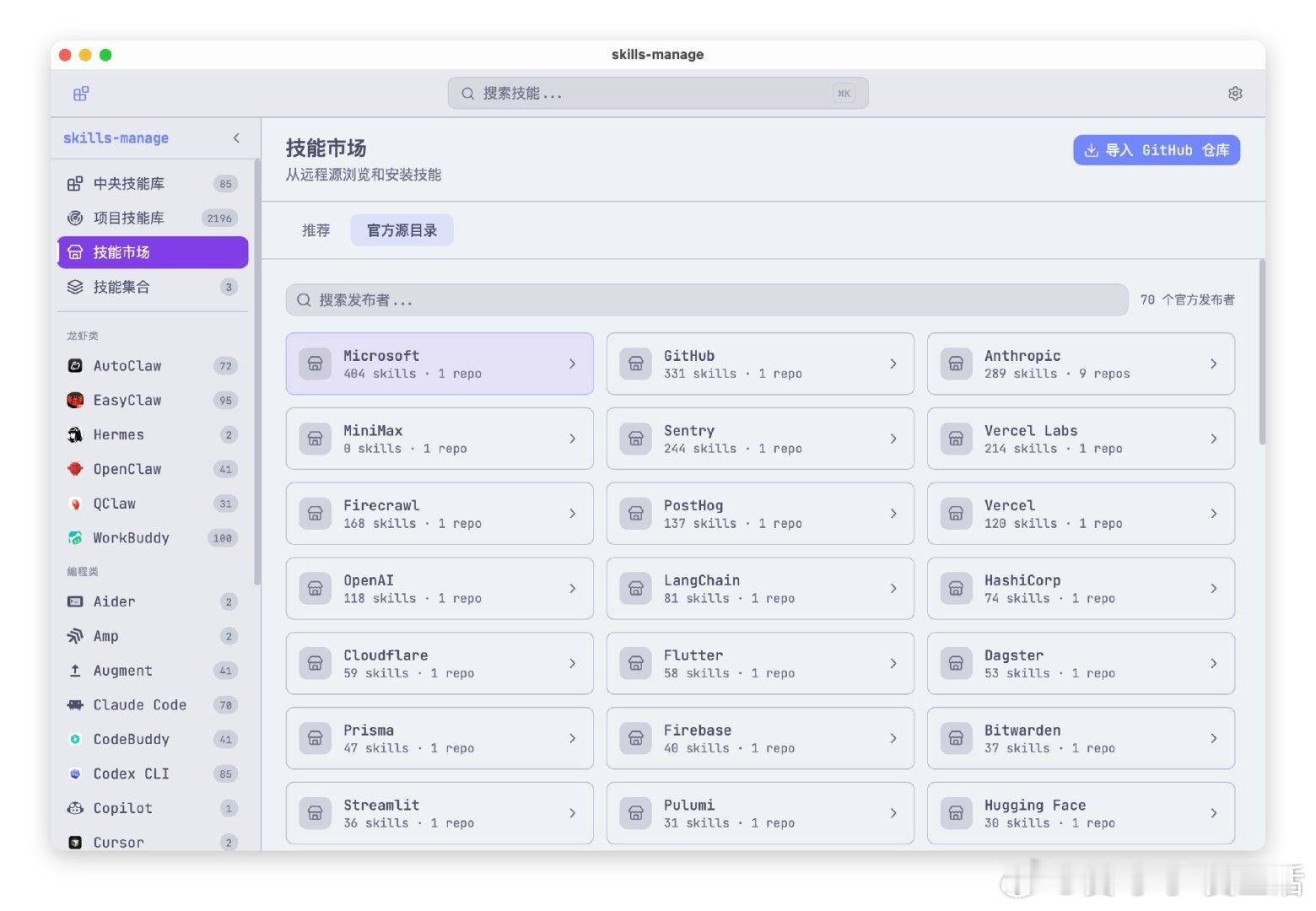Switch to the 推荐 tab
The height and width of the screenshot is (911, 1316).
click(x=316, y=230)
